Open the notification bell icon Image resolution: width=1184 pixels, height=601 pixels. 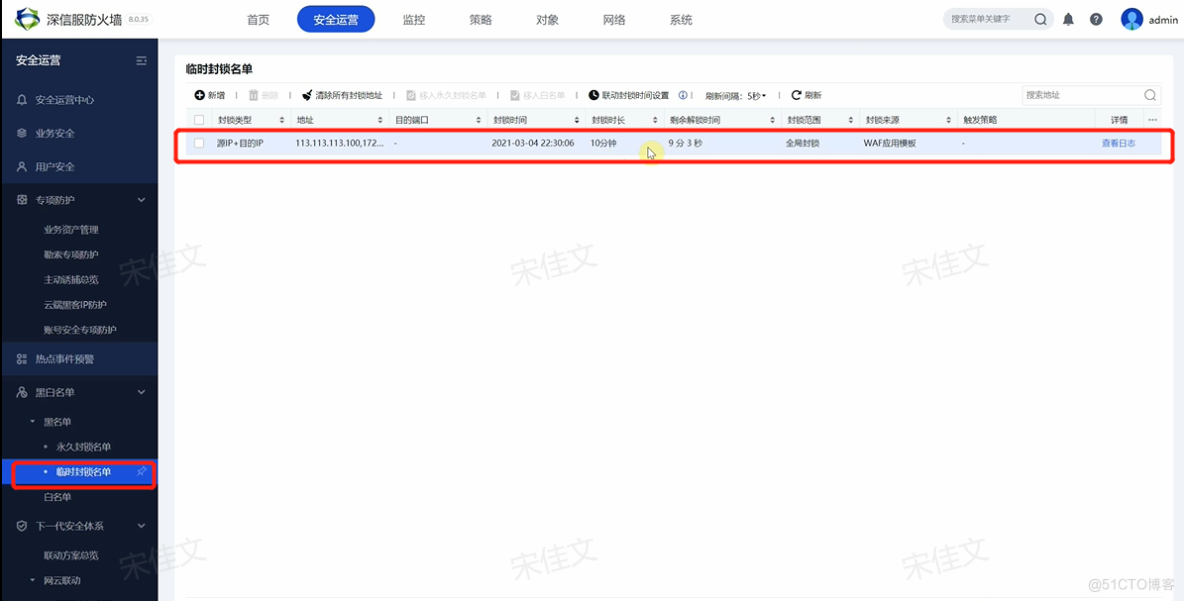pos(1069,18)
